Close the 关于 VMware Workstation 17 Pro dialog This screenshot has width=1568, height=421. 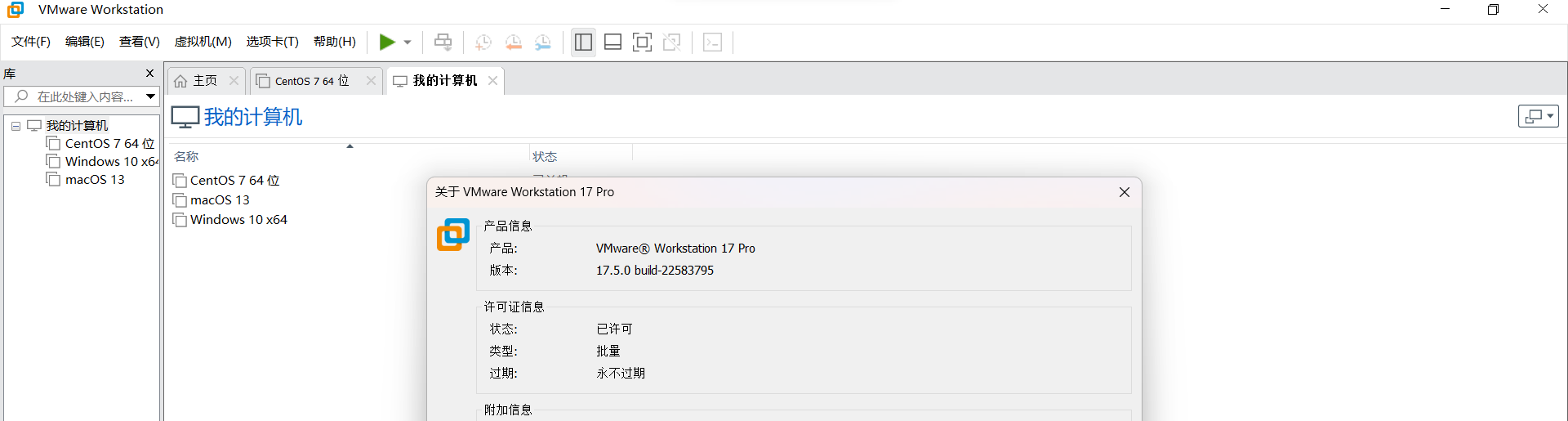pyautogui.click(x=1125, y=192)
